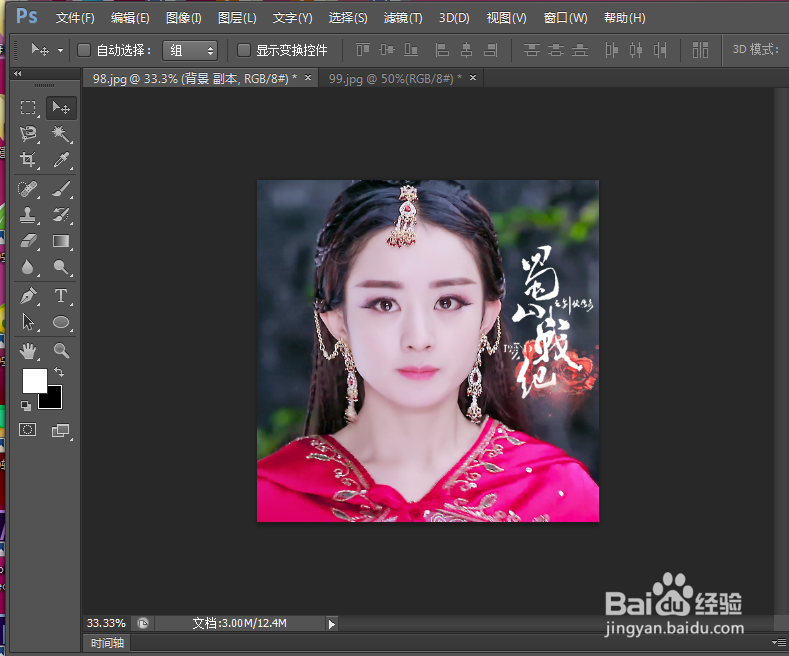
Task: Select the Crop tool
Action: pyautogui.click(x=28, y=160)
